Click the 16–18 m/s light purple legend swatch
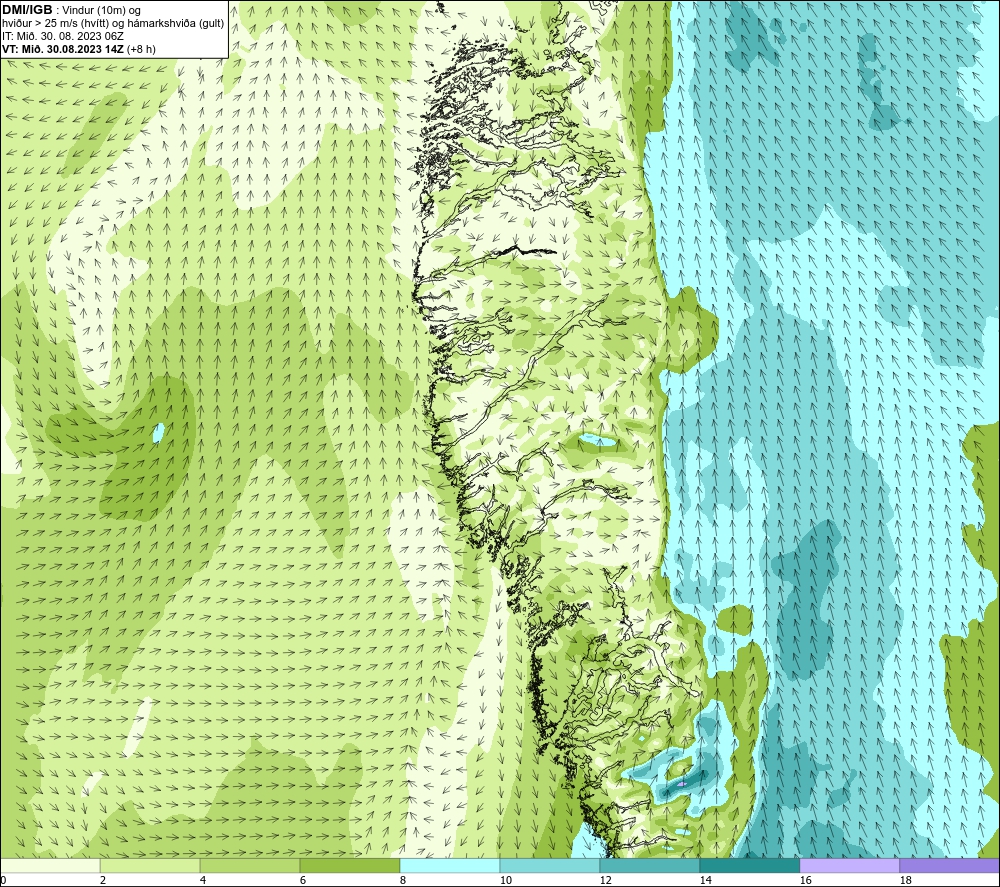Image resolution: width=1000 pixels, height=887 pixels. [x=849, y=865]
